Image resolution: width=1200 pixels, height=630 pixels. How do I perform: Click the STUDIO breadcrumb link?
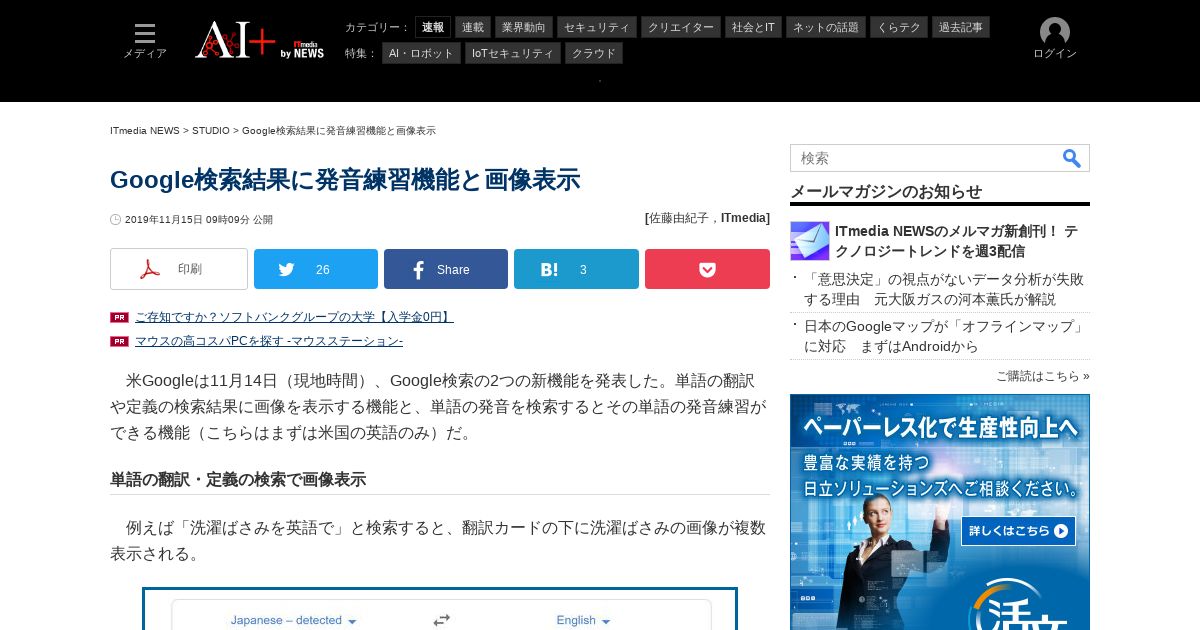211,131
